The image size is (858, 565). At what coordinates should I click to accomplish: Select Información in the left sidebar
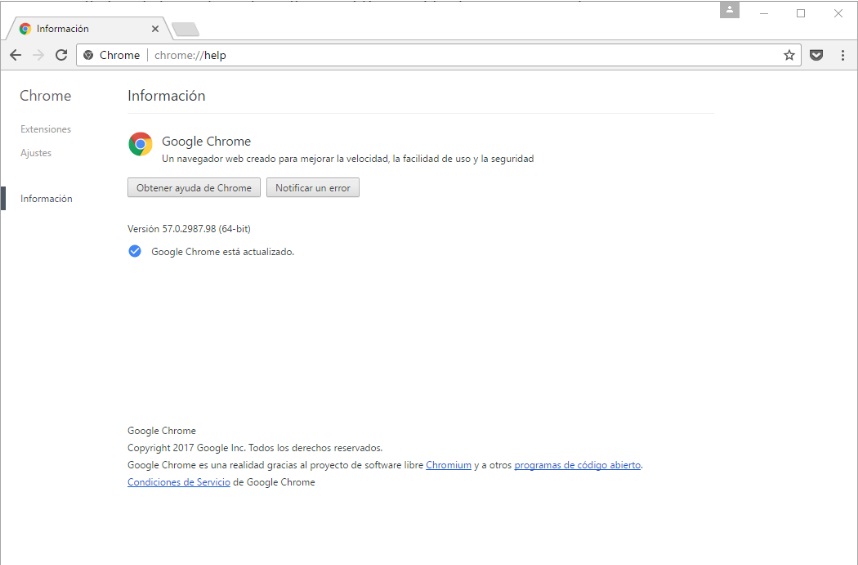(47, 199)
